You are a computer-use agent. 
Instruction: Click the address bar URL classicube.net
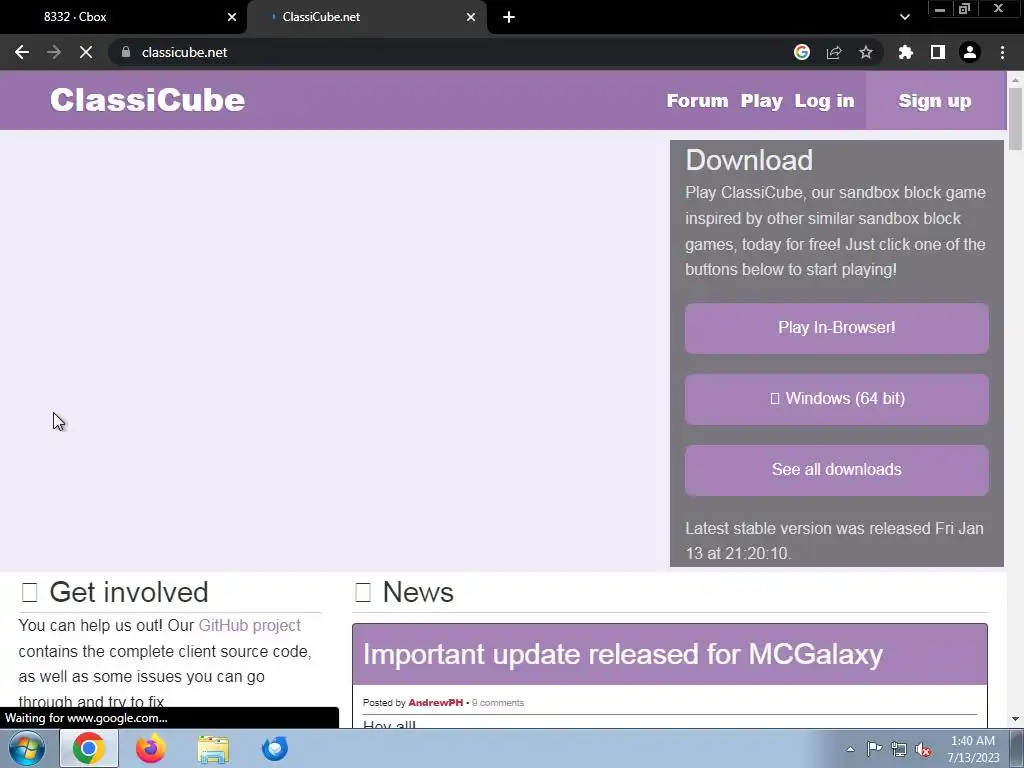coord(184,52)
